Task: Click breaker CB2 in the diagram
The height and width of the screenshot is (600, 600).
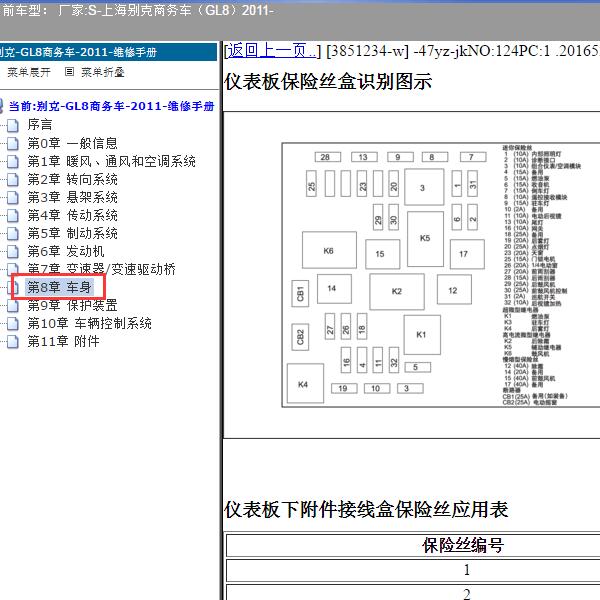Action: [x=300, y=337]
